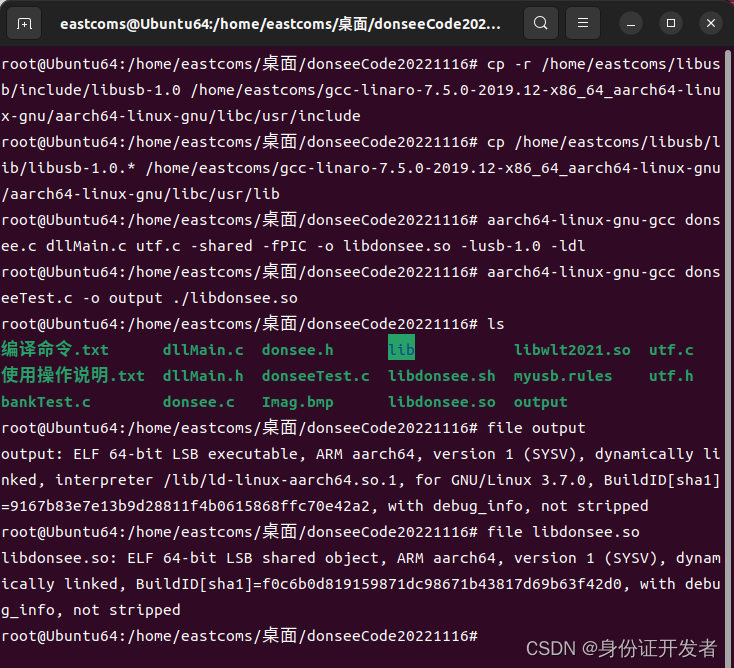Click the '/aarch64-linux-gnu/libc/usr/lib' path line
The image size is (734, 668).
140,194
